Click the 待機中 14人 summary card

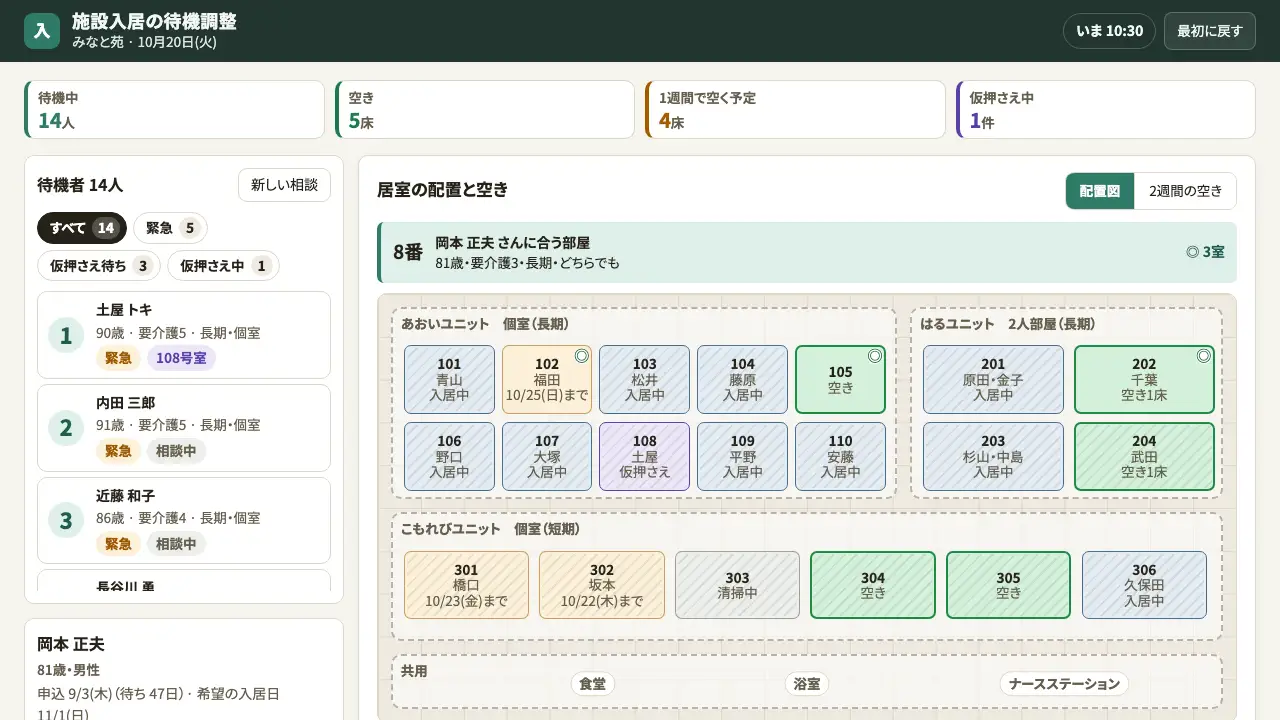click(174, 110)
